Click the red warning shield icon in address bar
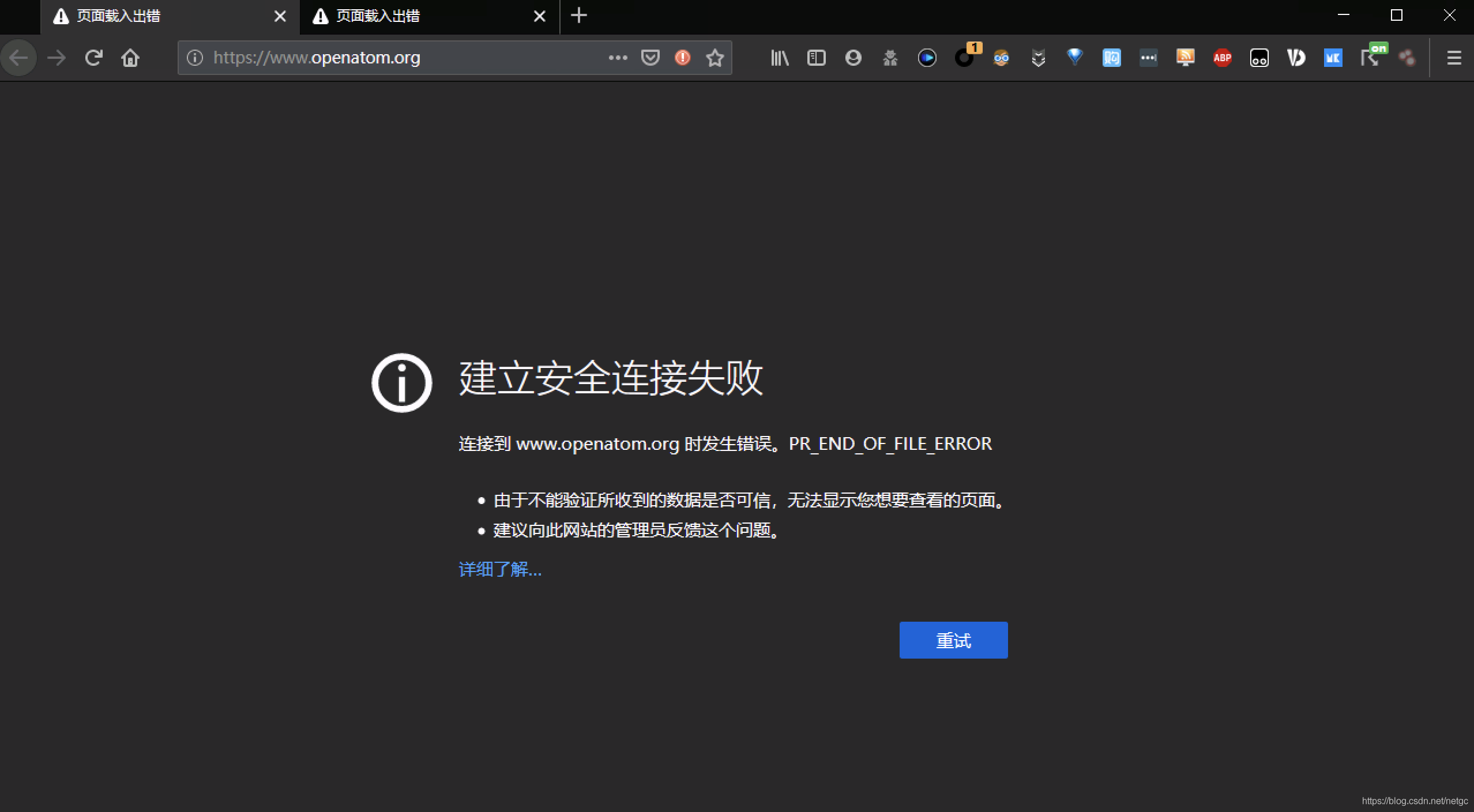 click(683, 58)
